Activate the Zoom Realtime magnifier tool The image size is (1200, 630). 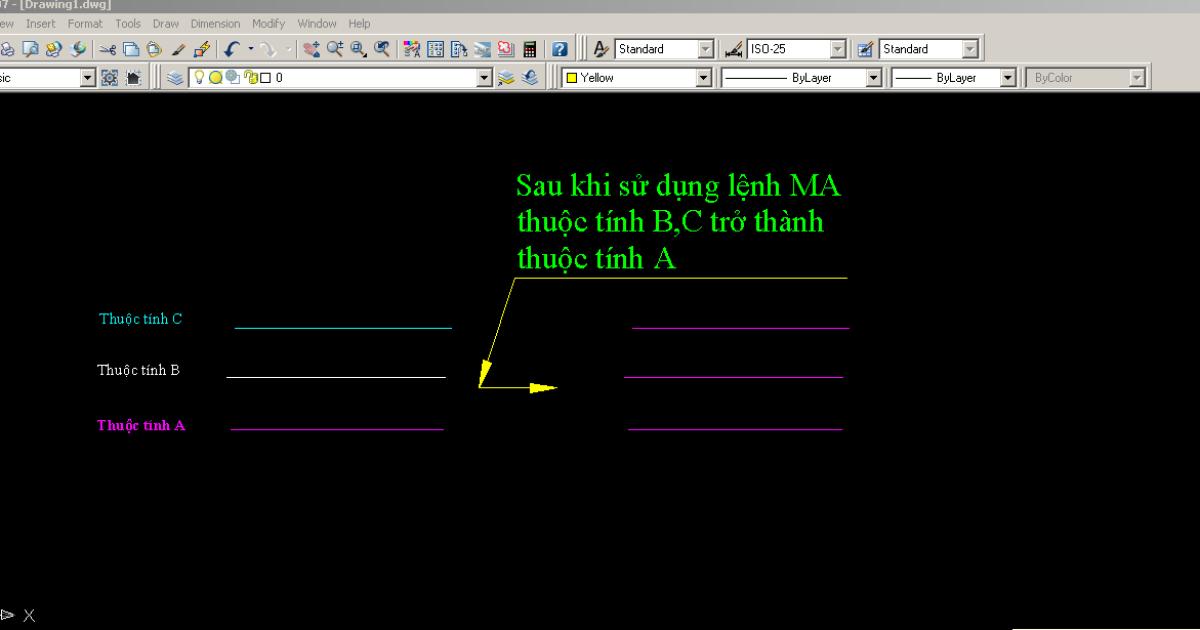[x=335, y=48]
